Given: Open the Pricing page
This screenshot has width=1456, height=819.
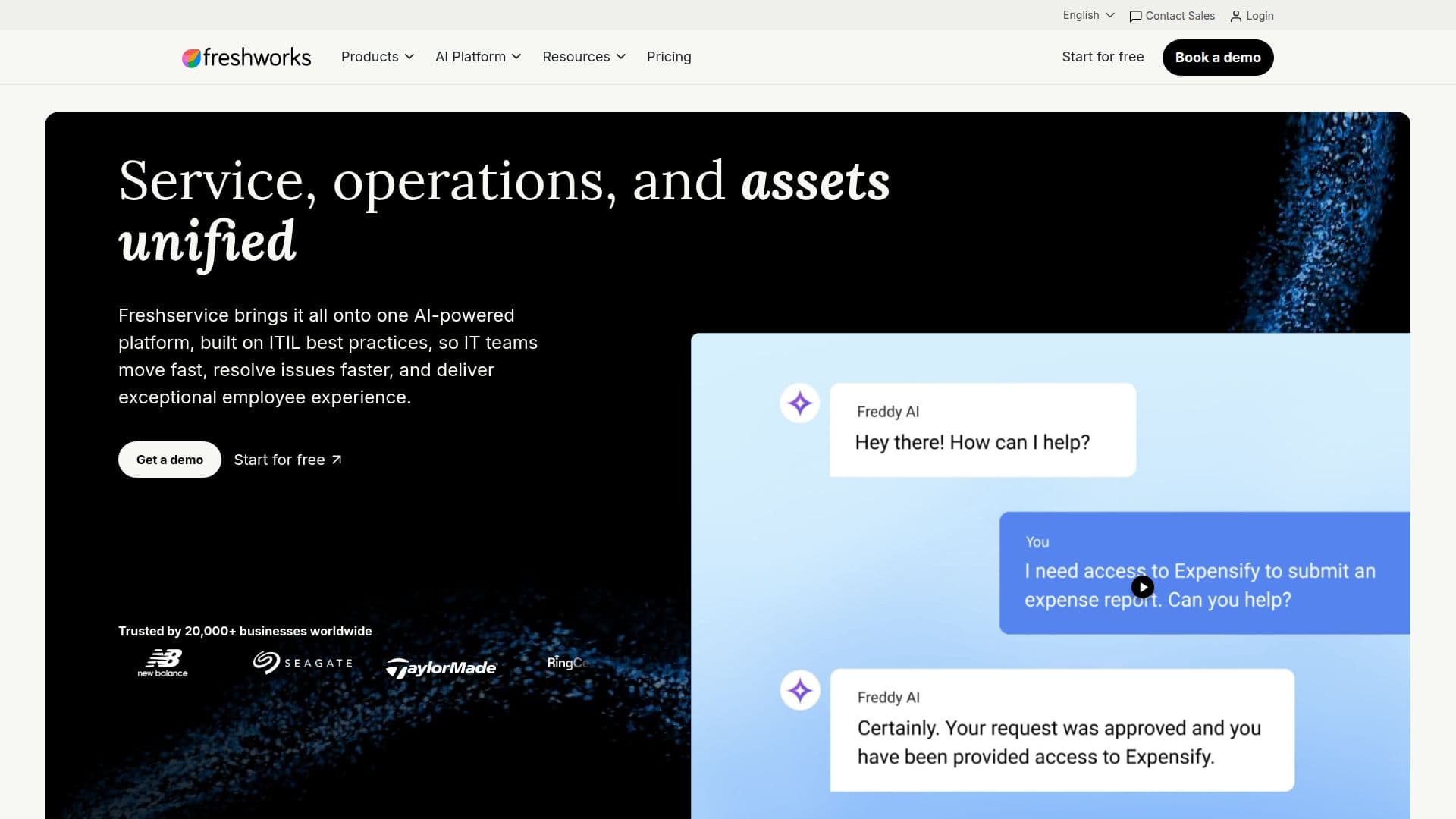Looking at the screenshot, I should click(x=669, y=57).
